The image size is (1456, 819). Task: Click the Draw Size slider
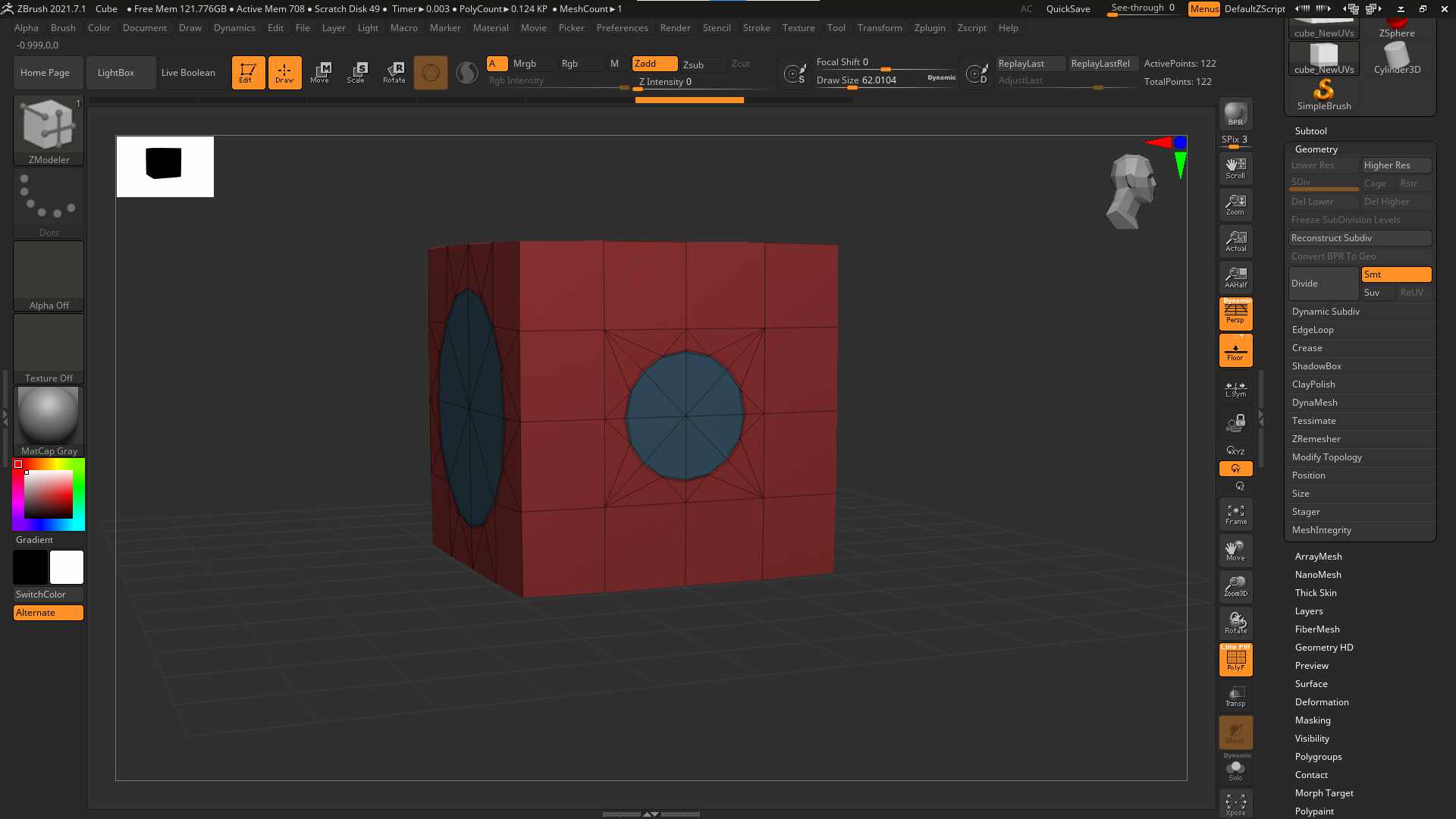tap(886, 81)
